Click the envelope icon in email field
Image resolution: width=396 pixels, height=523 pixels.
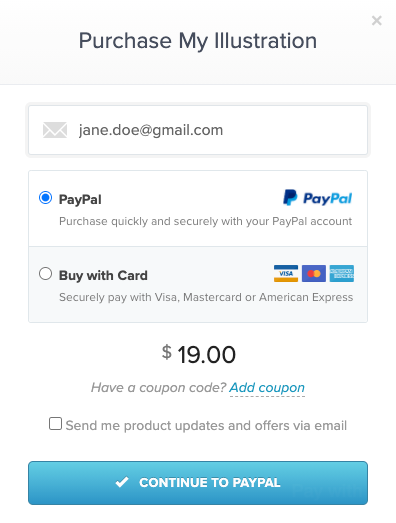point(55,130)
